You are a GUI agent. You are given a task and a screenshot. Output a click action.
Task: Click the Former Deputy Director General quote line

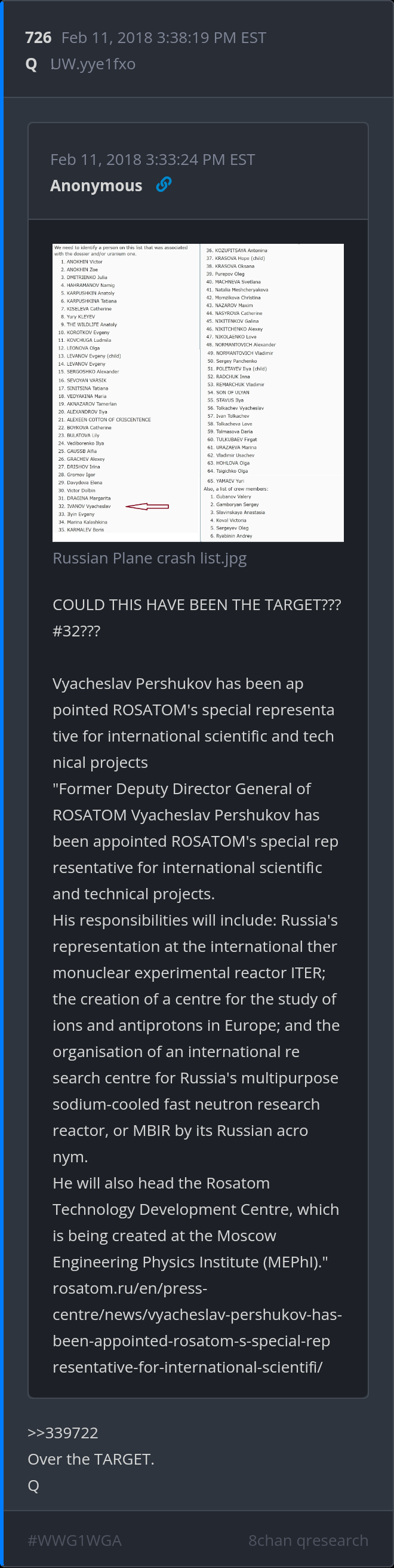coord(182,789)
